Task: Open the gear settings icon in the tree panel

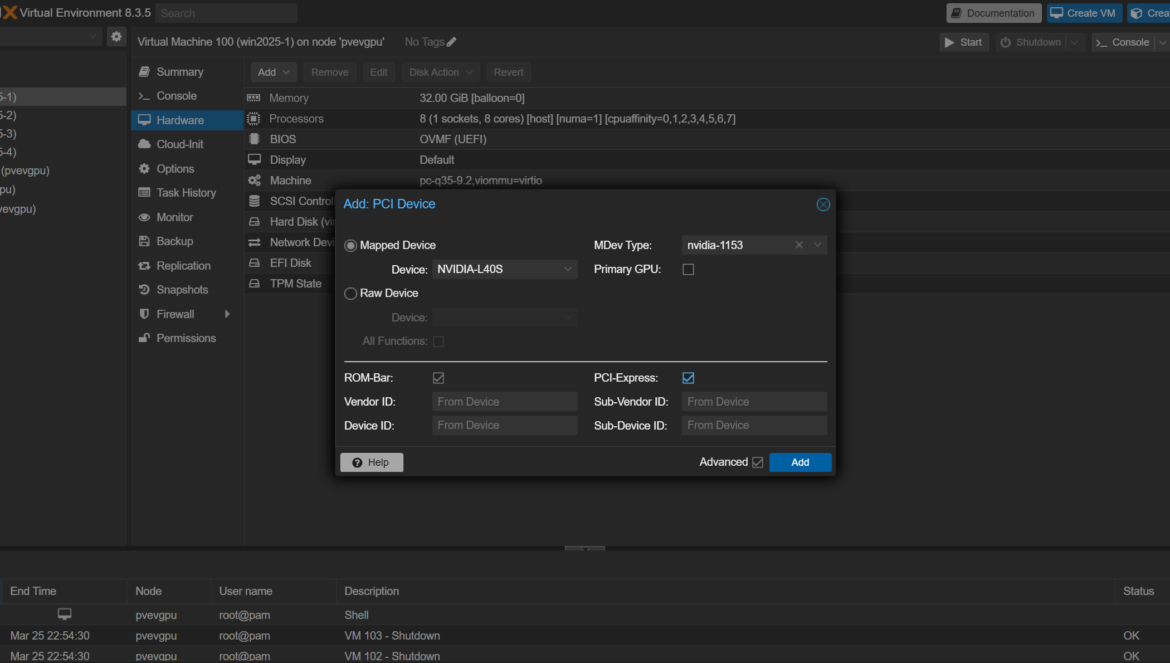Action: [116, 36]
